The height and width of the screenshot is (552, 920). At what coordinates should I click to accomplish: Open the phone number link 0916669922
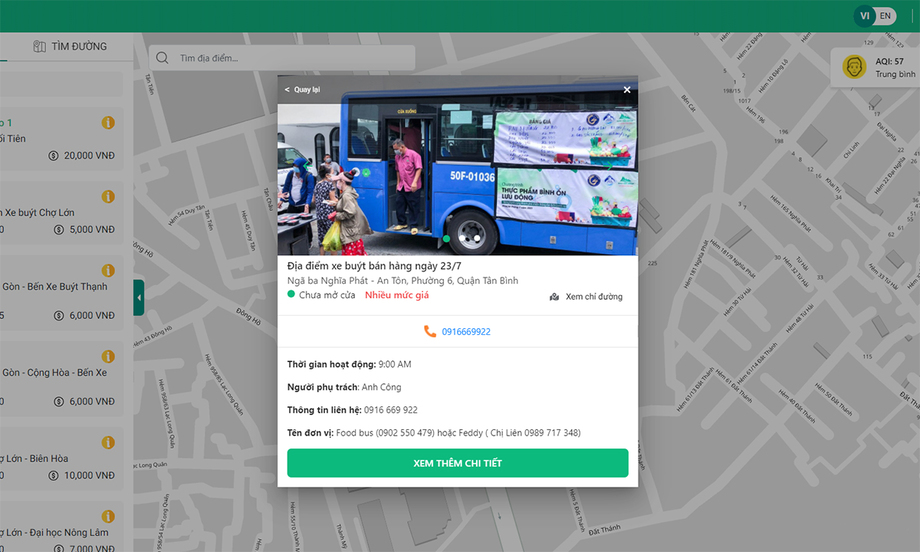coord(466,331)
